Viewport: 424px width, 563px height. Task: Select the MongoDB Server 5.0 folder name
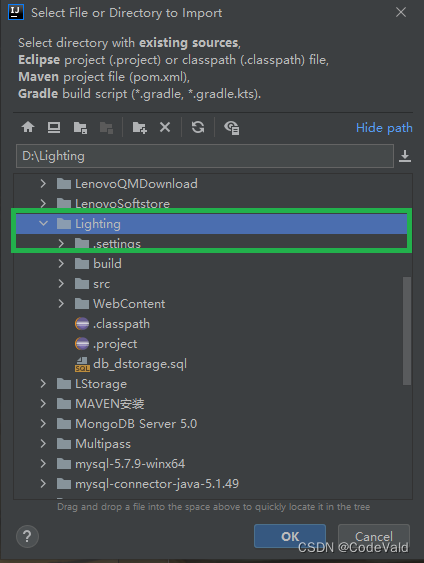136,424
